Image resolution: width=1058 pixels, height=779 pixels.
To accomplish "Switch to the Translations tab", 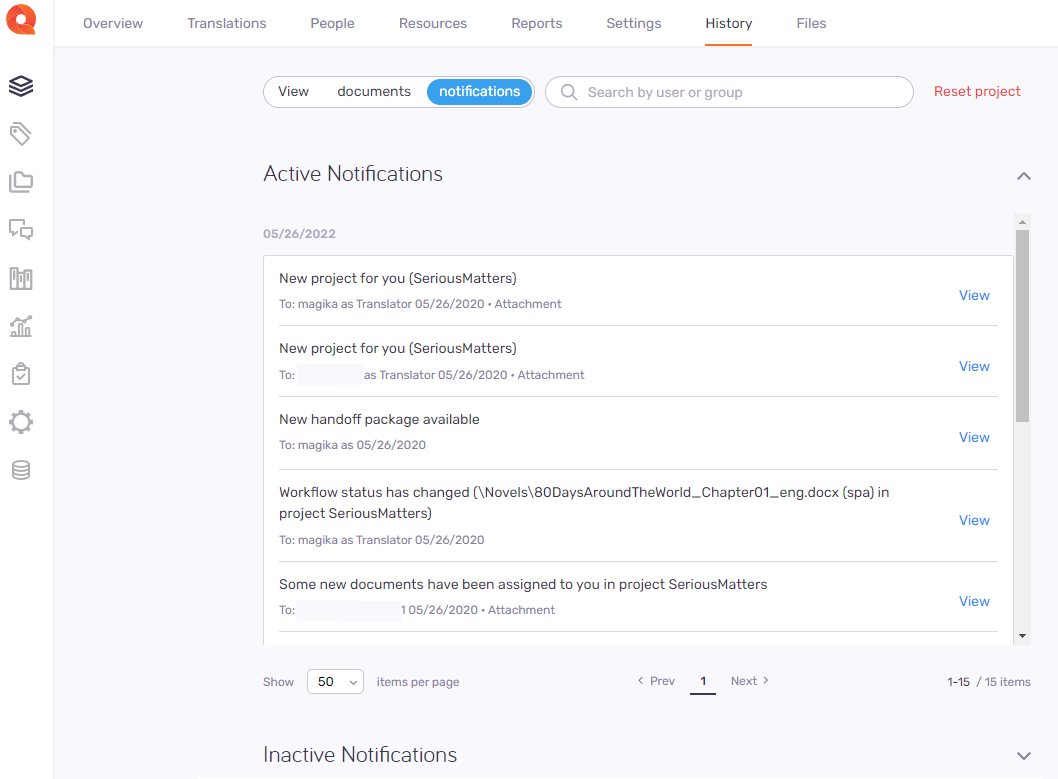I will click(x=227, y=23).
